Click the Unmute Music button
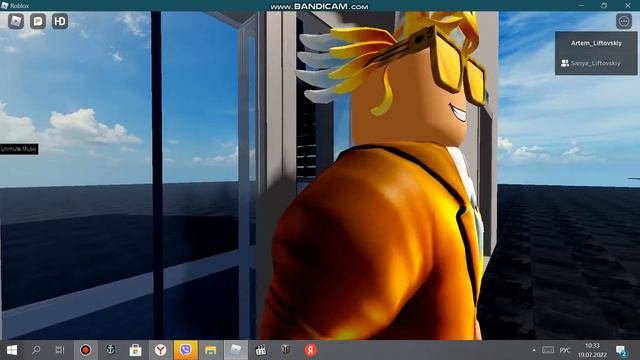The width and height of the screenshot is (640, 360). [19, 149]
